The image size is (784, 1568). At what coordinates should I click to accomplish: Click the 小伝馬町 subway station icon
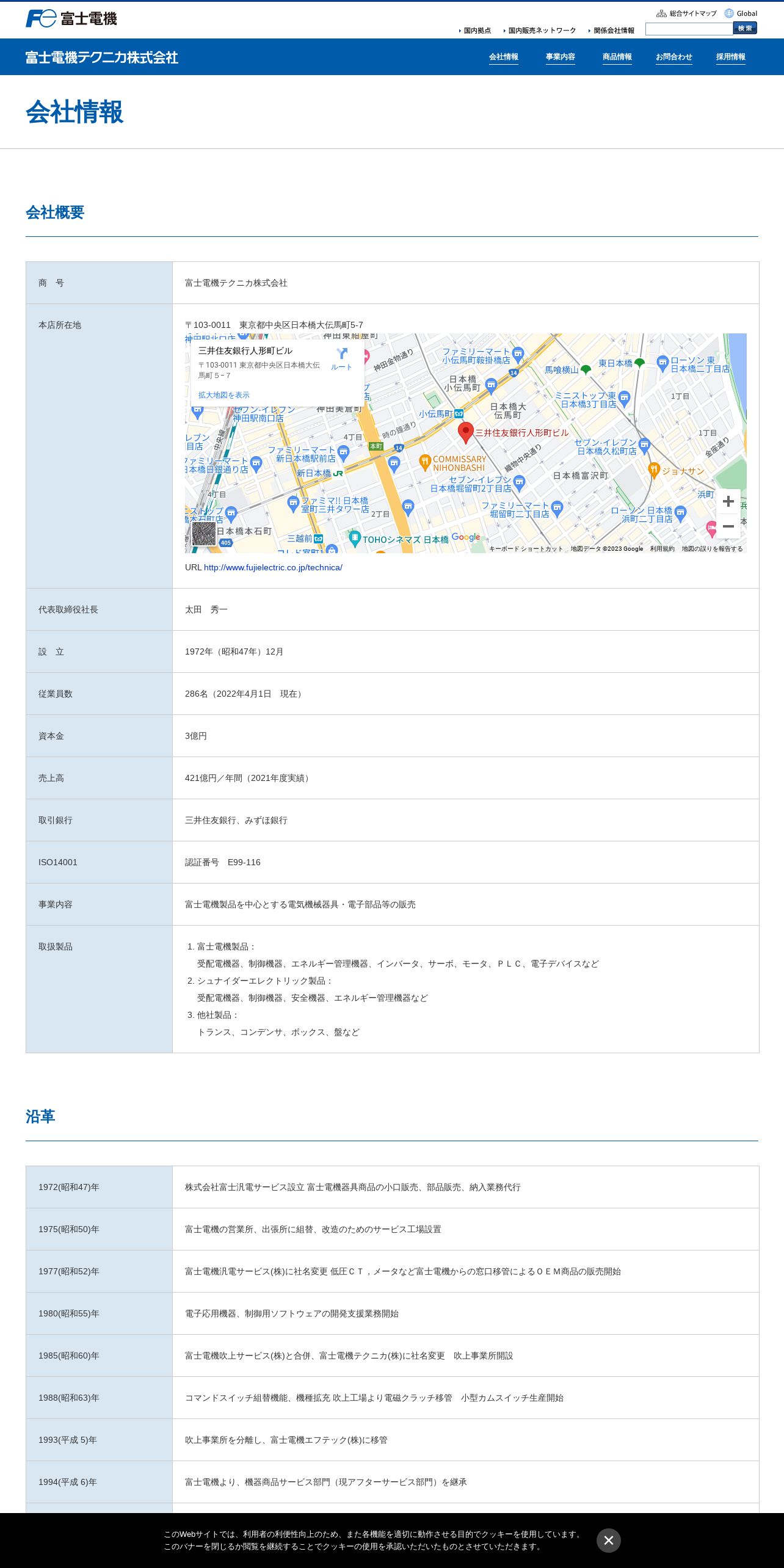pyautogui.click(x=459, y=413)
